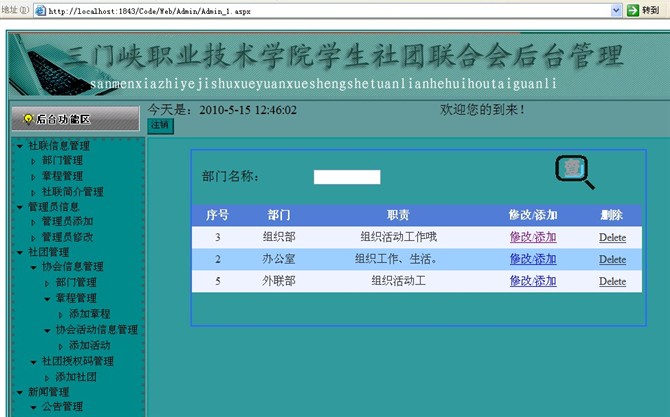Collapse the 新闻管理 tree node
The image size is (670, 417).
20,392
